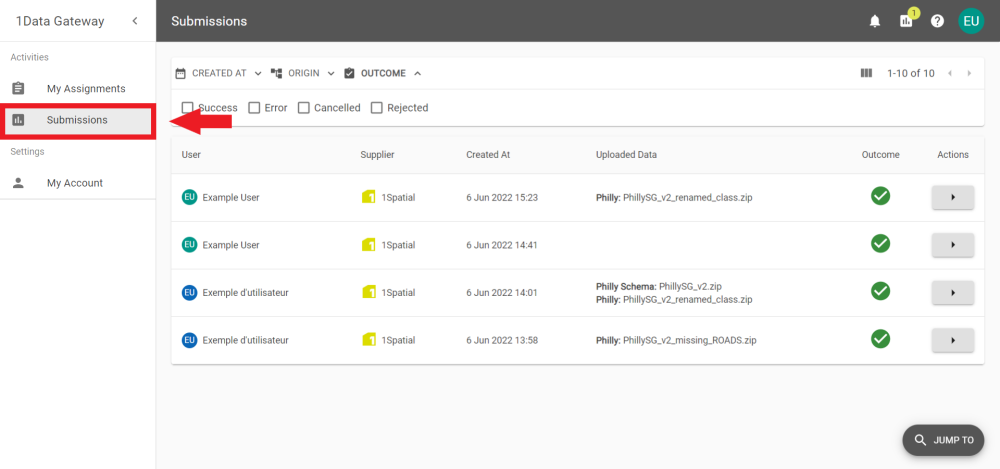Open the notifications bell icon

[x=874, y=21]
